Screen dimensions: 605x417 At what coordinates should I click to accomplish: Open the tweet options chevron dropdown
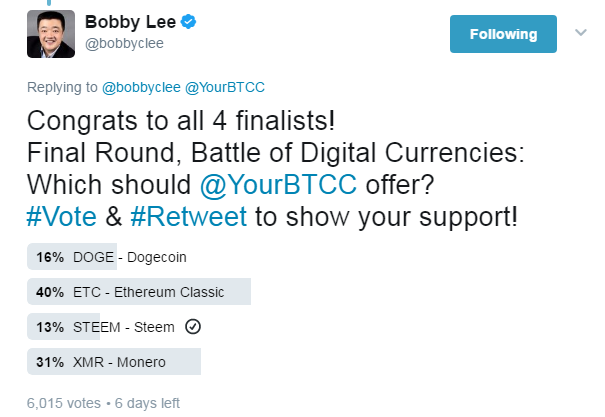[x=579, y=32]
